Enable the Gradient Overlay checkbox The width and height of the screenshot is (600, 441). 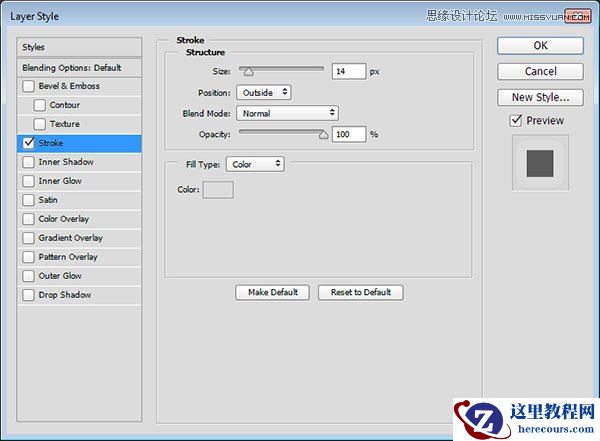click(28, 238)
